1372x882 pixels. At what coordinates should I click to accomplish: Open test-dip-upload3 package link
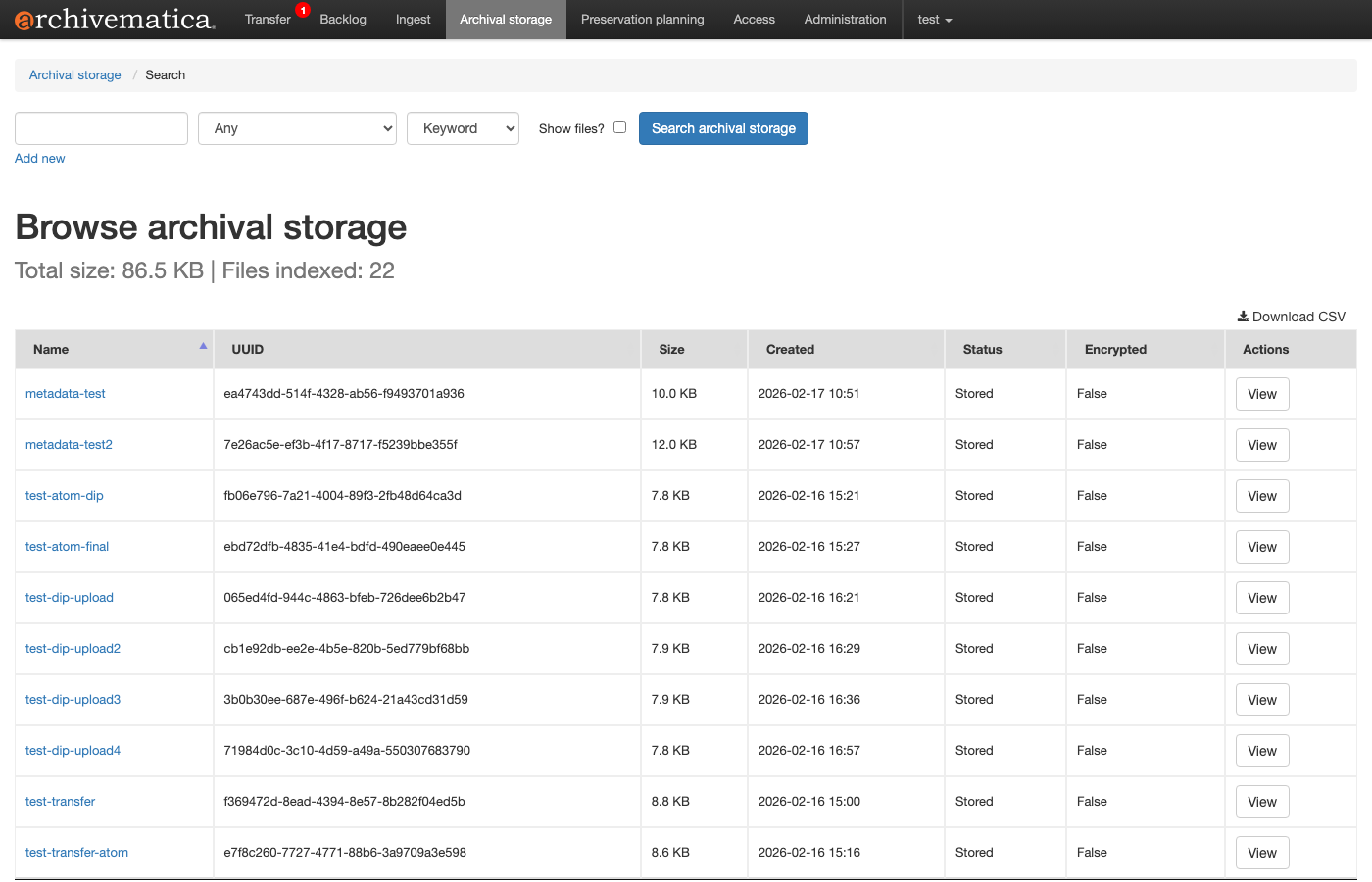coord(73,700)
